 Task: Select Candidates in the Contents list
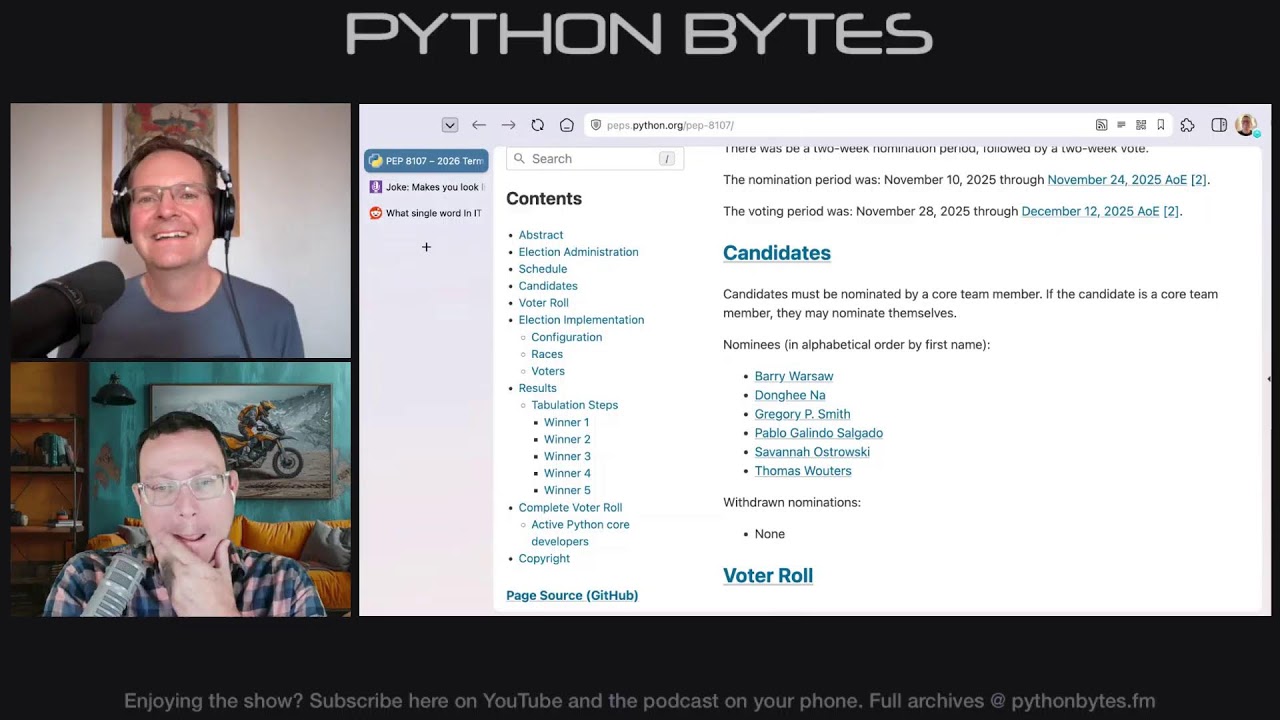[548, 286]
